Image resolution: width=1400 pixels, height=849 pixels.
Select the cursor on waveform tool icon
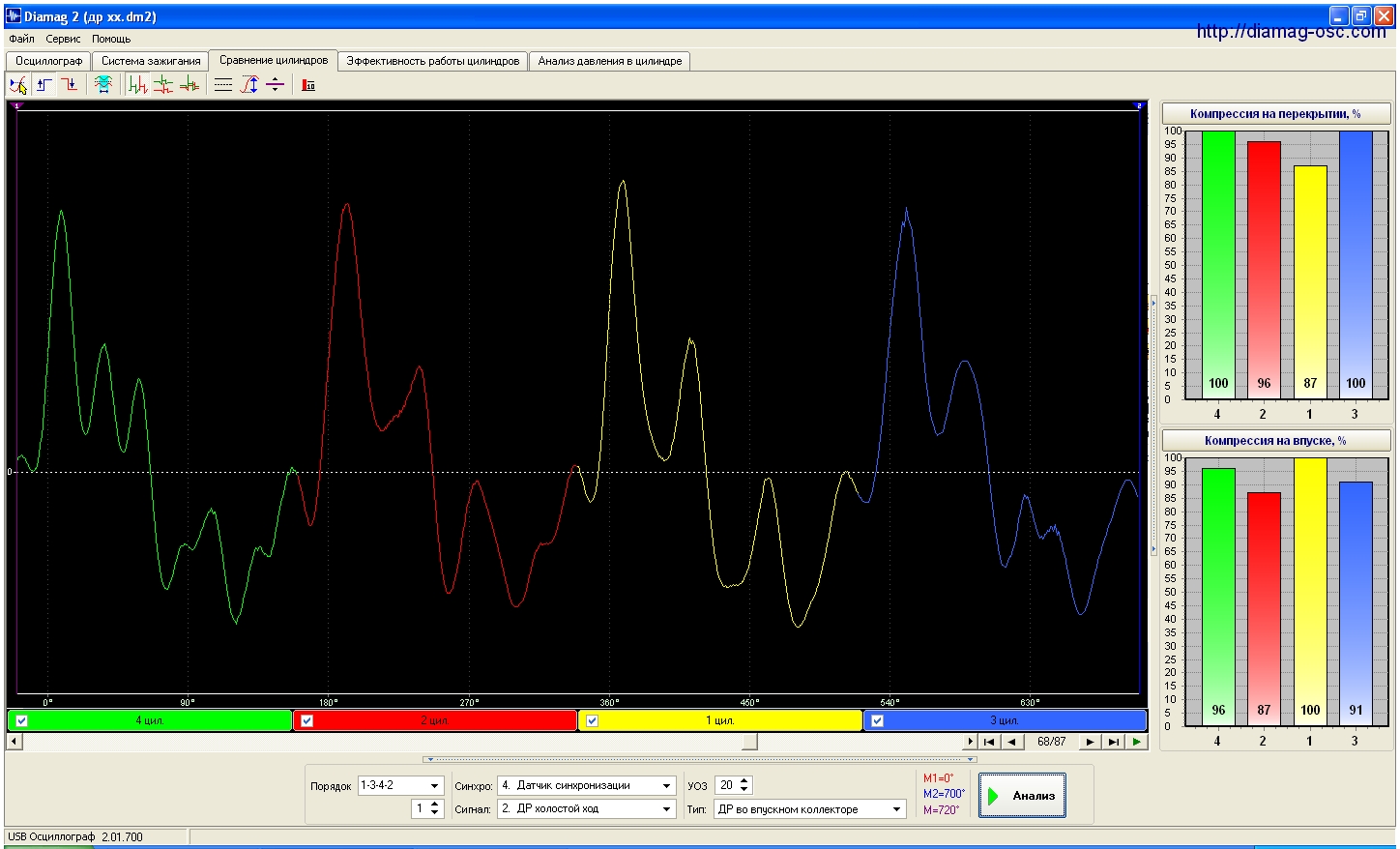tap(18, 85)
